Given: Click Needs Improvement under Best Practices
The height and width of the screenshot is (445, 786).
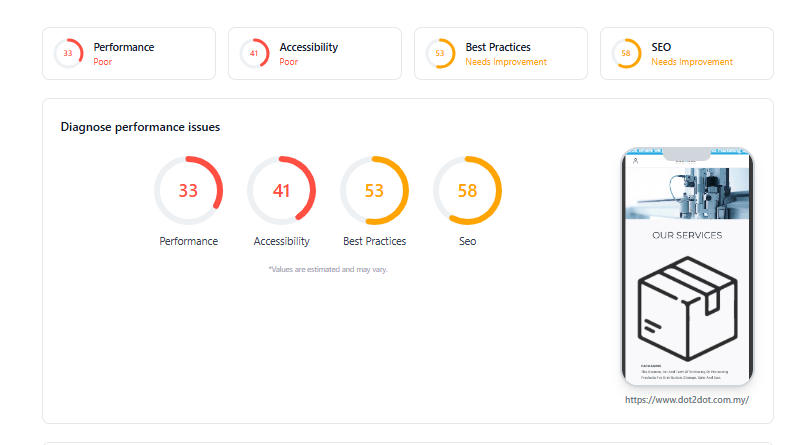Looking at the screenshot, I should [x=506, y=62].
